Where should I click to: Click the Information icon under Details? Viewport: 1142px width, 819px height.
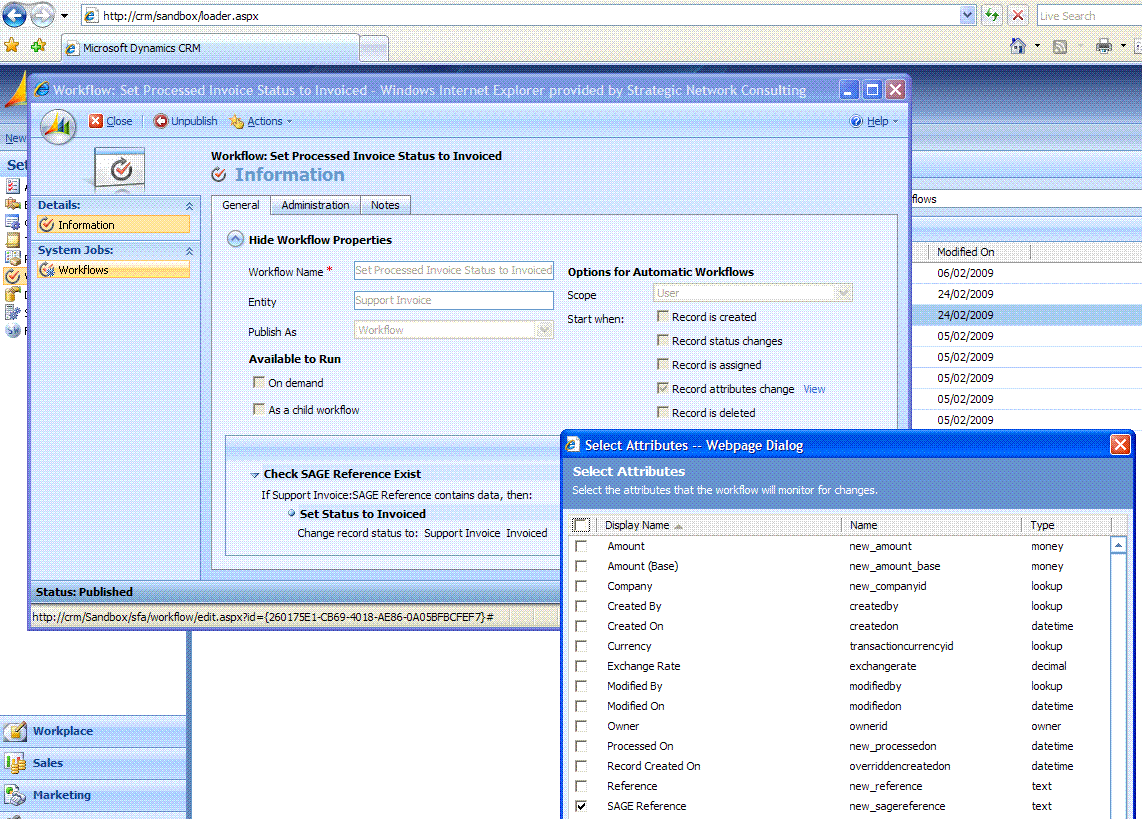tap(47, 225)
